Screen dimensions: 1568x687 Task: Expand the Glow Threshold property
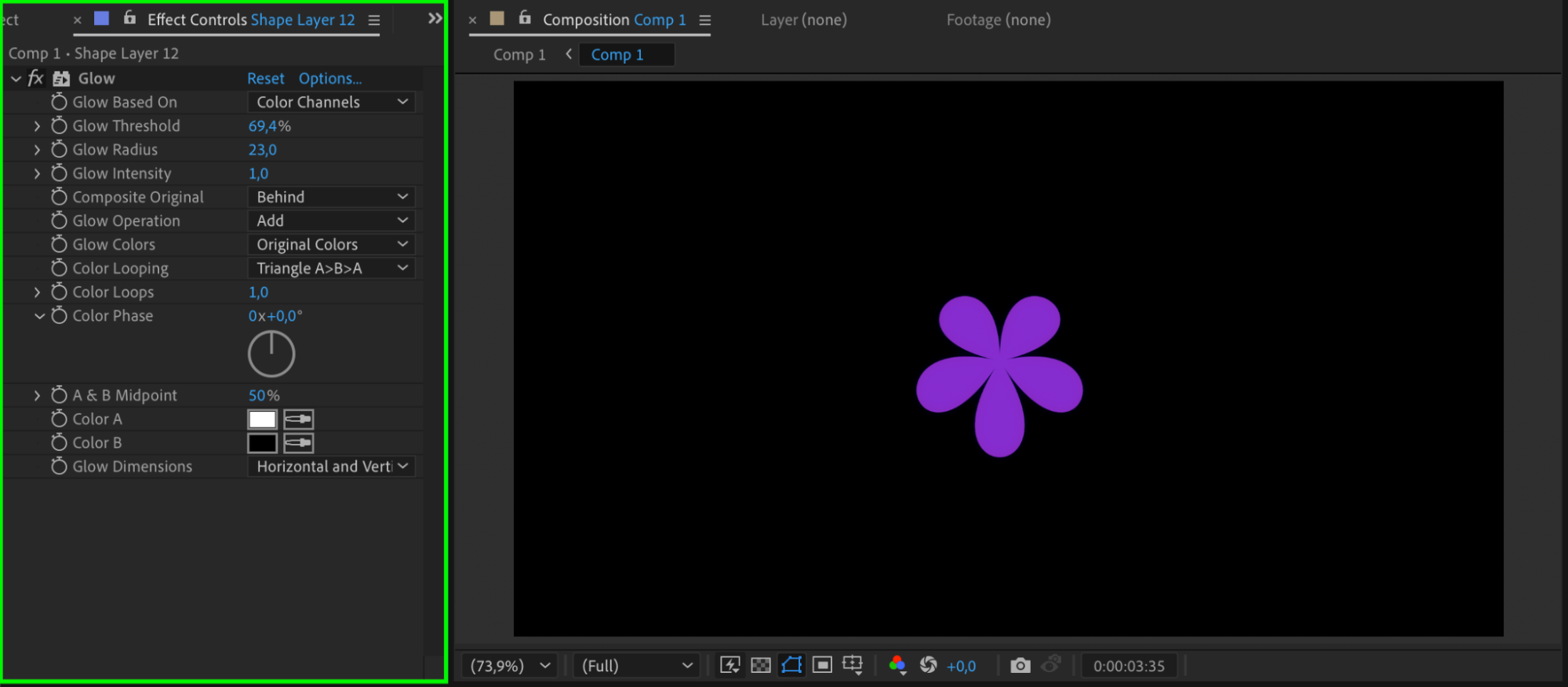(x=37, y=125)
